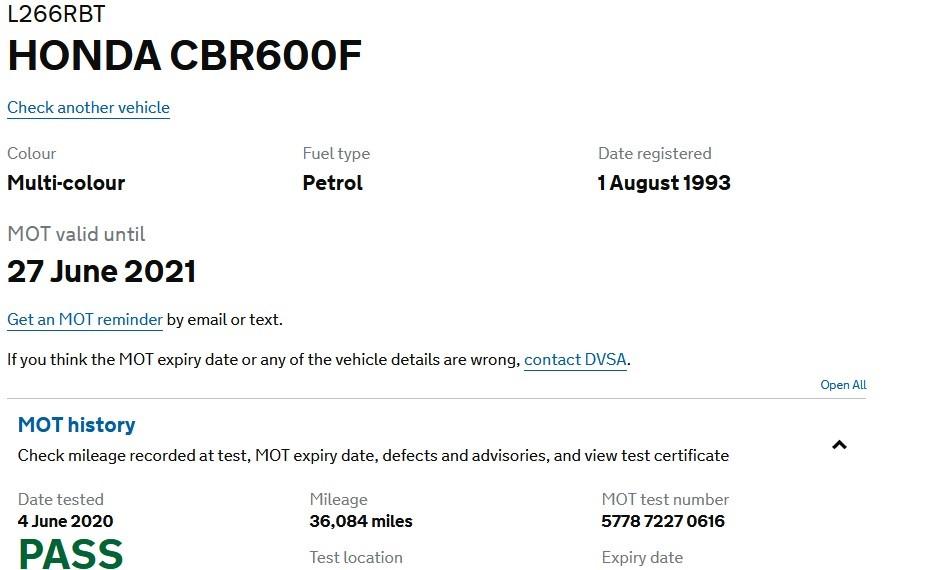Click the Check another vehicle link
Screen dimensions: 932x570
[x=88, y=108]
